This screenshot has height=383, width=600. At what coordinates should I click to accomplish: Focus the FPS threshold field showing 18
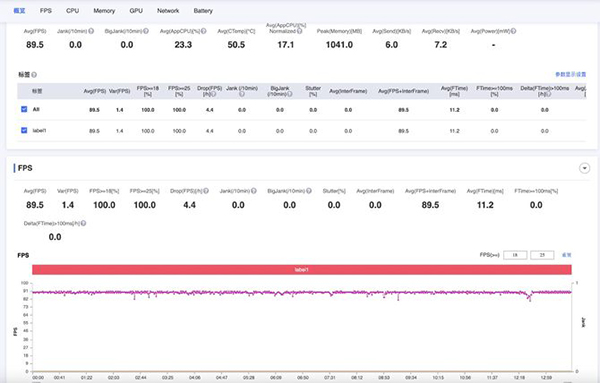515,255
